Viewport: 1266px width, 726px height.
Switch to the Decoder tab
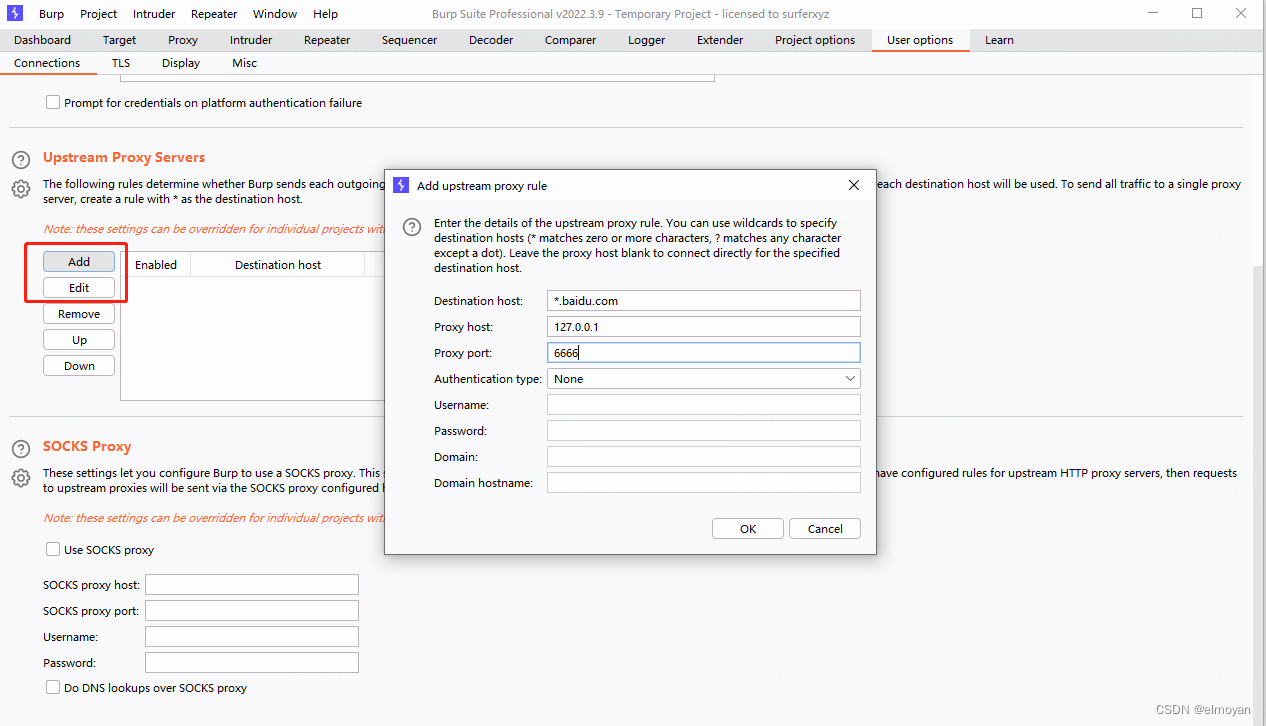(491, 40)
